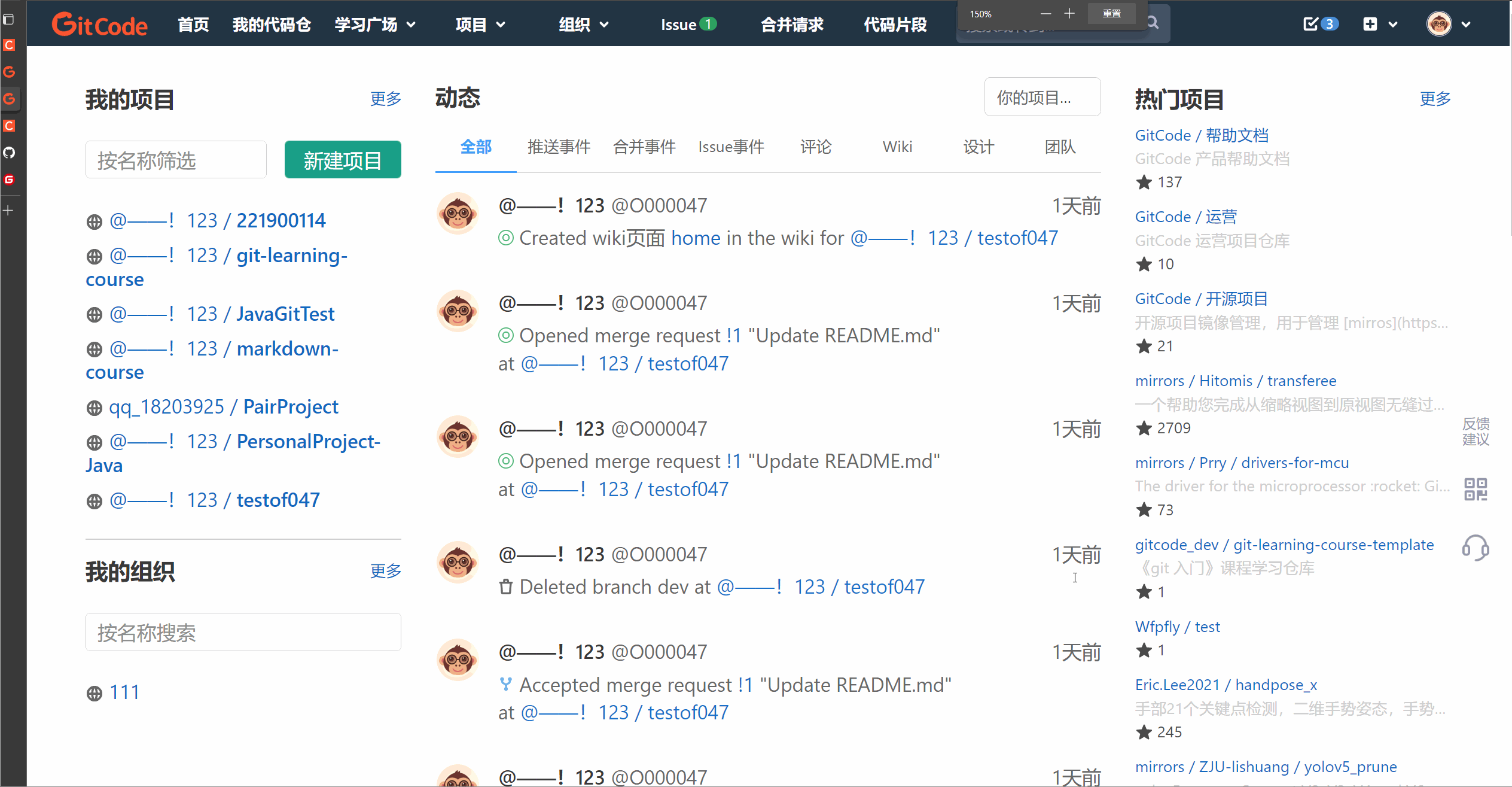
Task: Add a new tab with sidebar plus
Action: (x=8, y=210)
